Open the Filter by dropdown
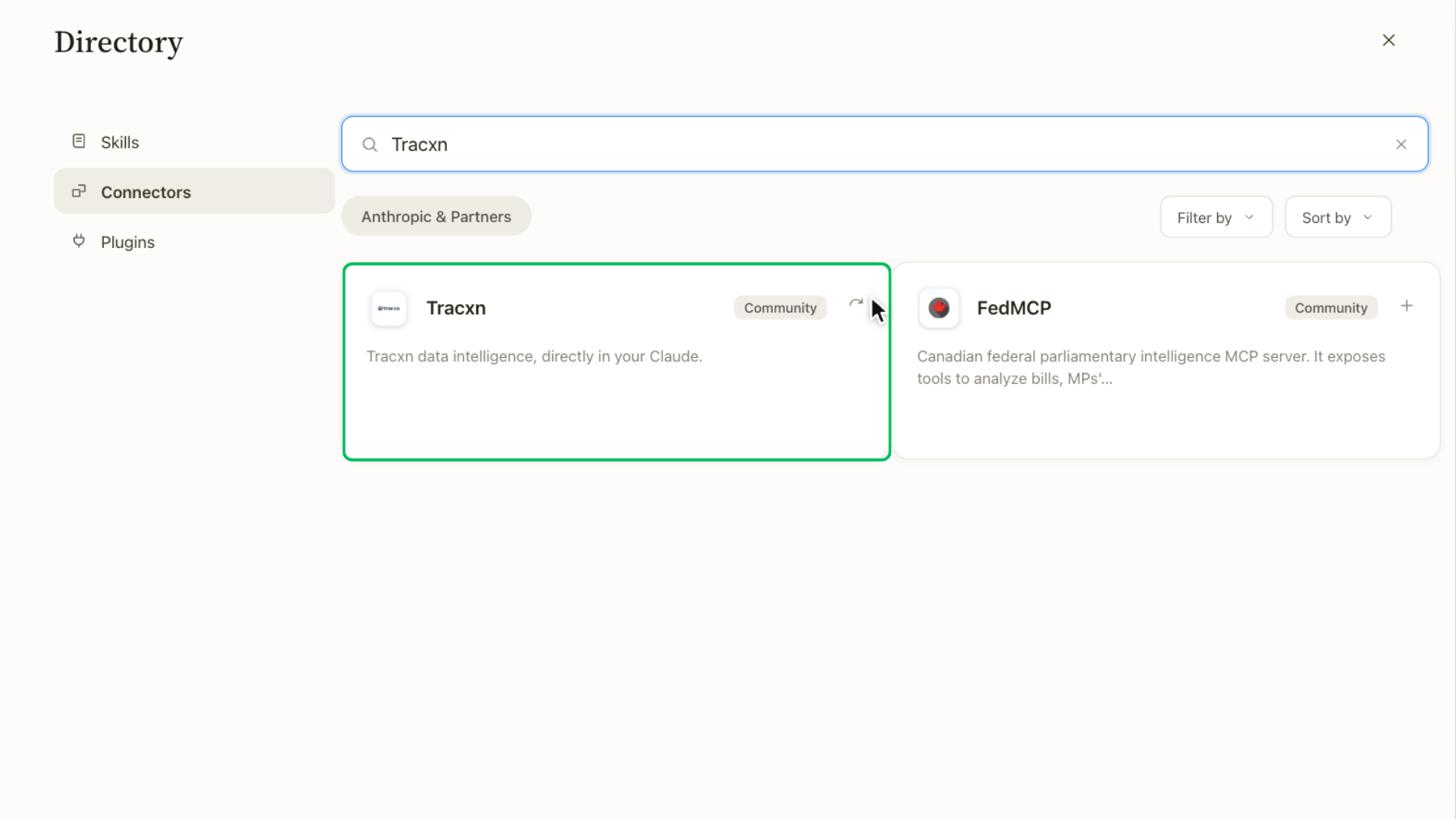The height and width of the screenshot is (819, 1456). tap(1216, 217)
